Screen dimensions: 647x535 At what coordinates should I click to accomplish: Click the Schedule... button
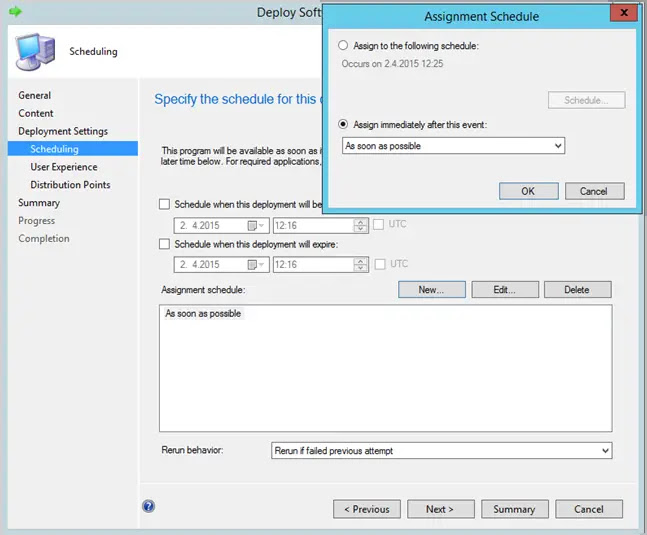click(586, 100)
